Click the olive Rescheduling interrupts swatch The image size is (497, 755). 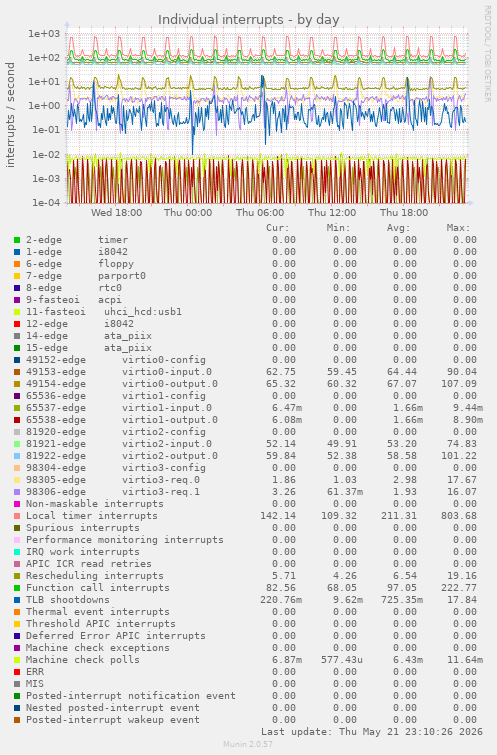point(17,576)
